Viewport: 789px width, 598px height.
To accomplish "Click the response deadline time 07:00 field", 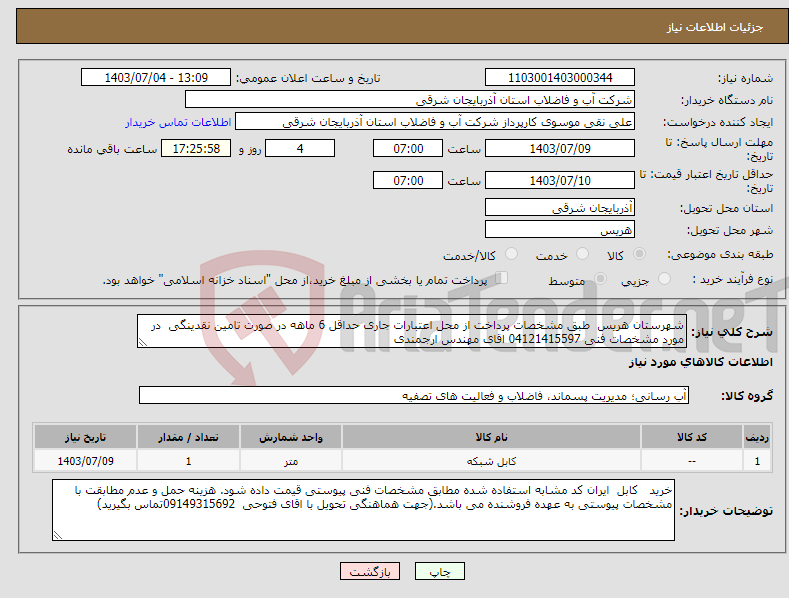I will tap(408, 148).
